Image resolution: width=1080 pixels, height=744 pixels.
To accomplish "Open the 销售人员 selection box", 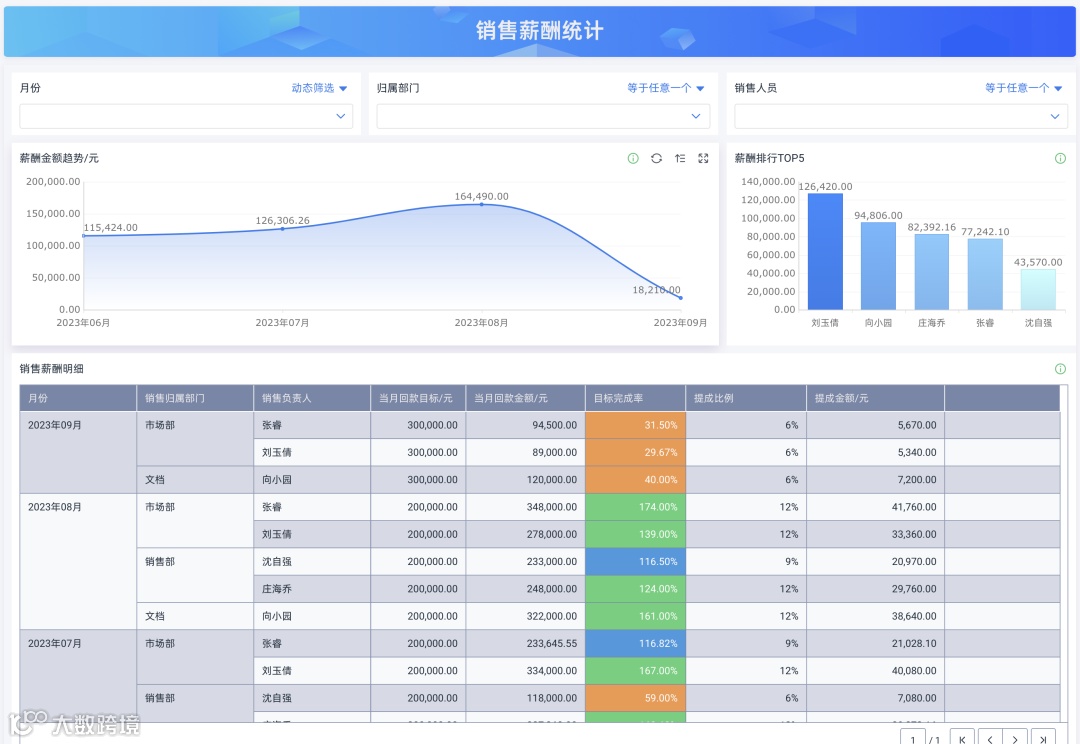I will (x=901, y=116).
